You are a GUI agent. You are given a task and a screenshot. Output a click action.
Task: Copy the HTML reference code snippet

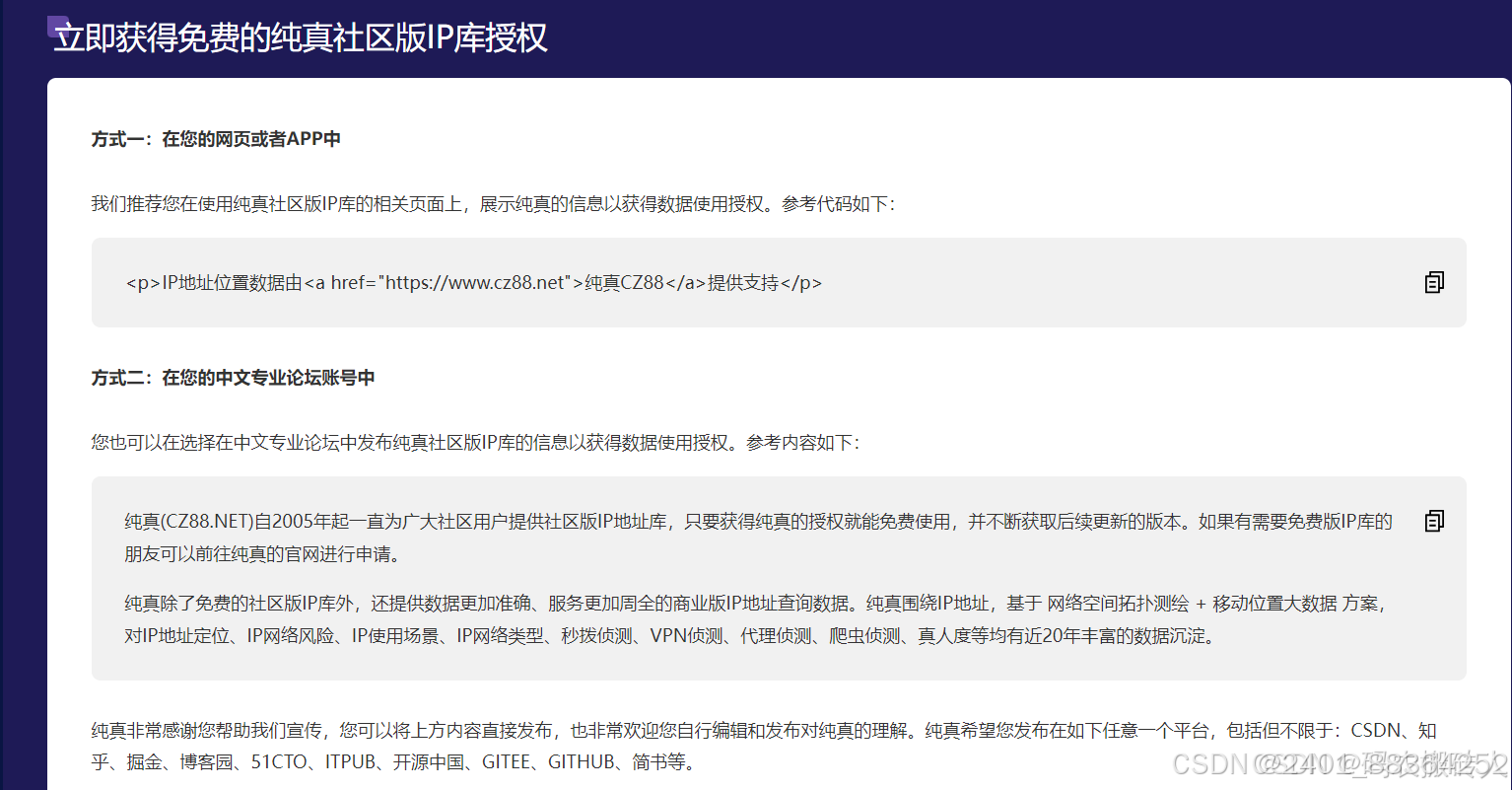1434,282
